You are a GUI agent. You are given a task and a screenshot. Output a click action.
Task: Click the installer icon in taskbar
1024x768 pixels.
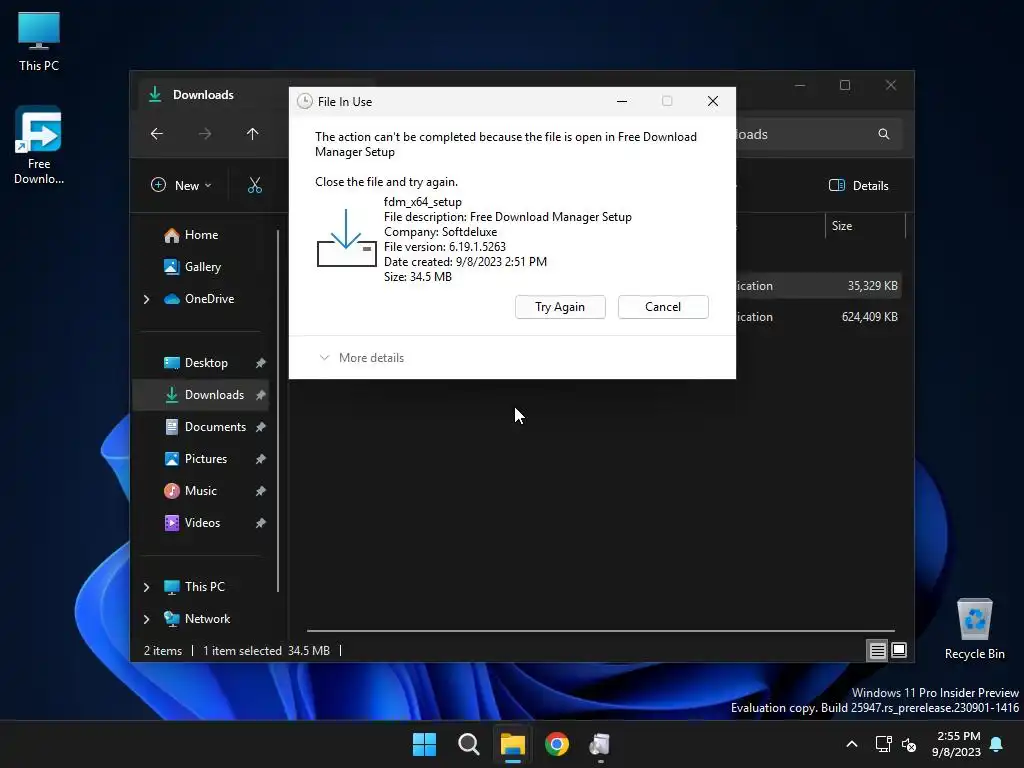(x=600, y=744)
